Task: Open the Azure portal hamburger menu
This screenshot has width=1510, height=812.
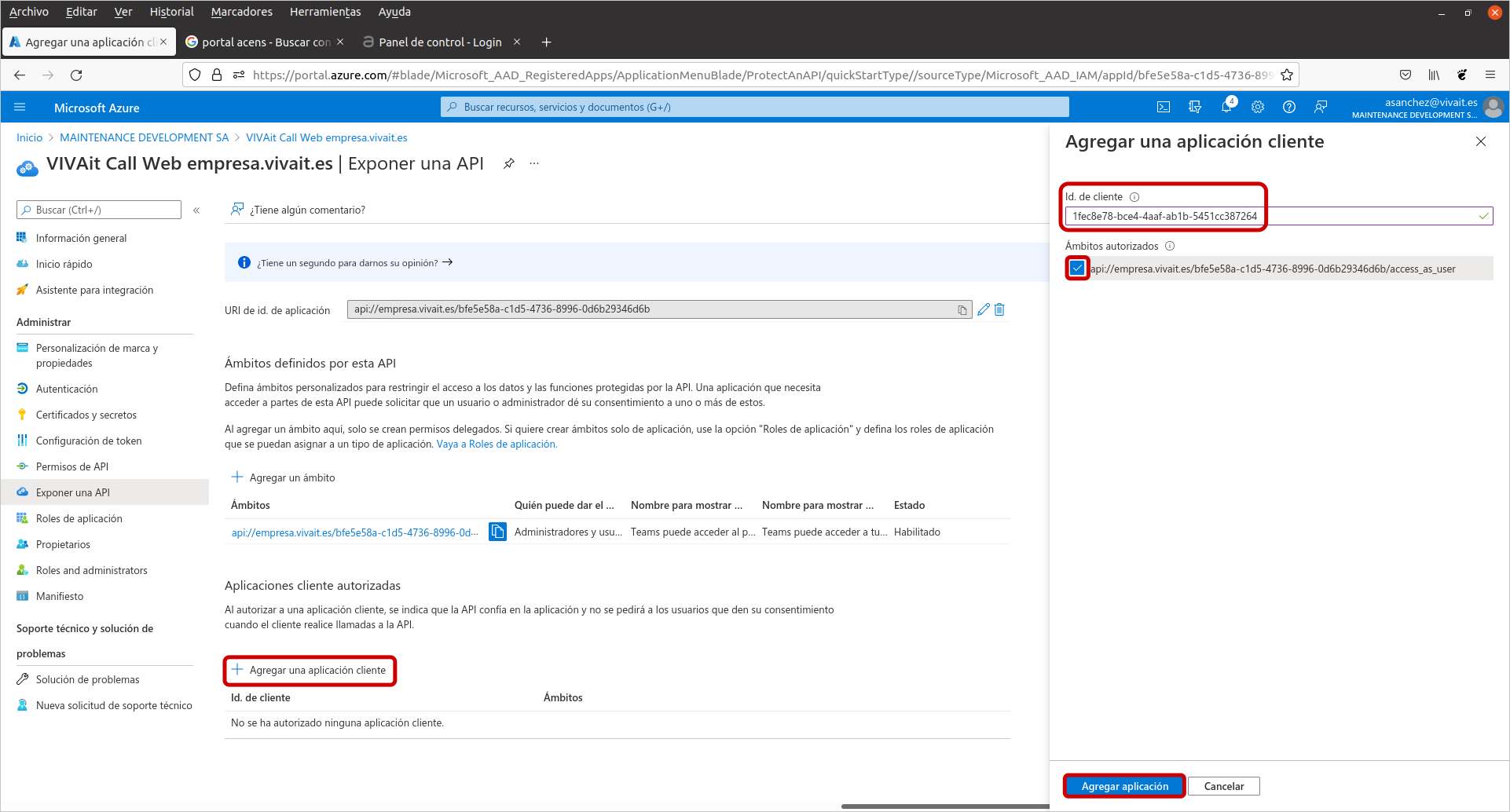Action: coord(20,107)
